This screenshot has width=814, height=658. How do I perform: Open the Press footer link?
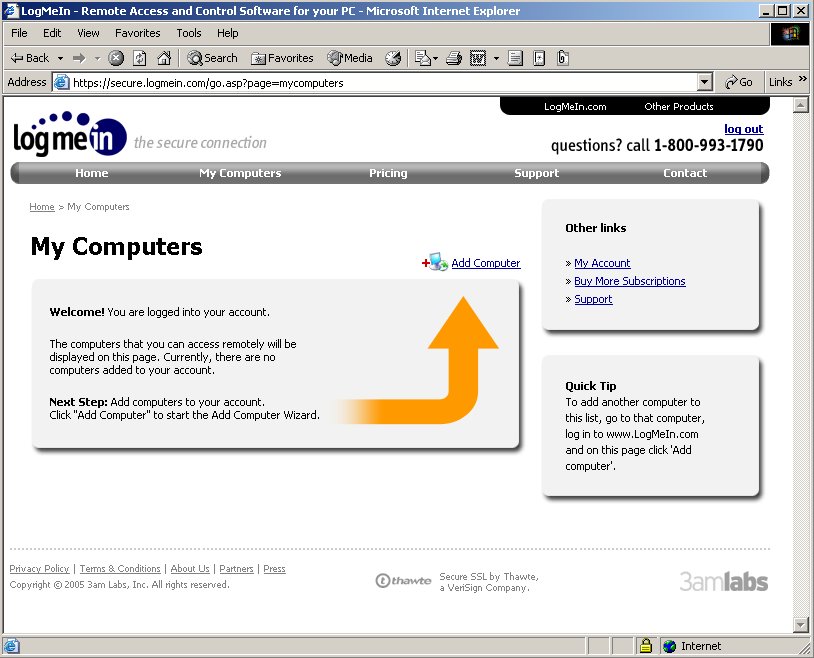click(x=274, y=569)
